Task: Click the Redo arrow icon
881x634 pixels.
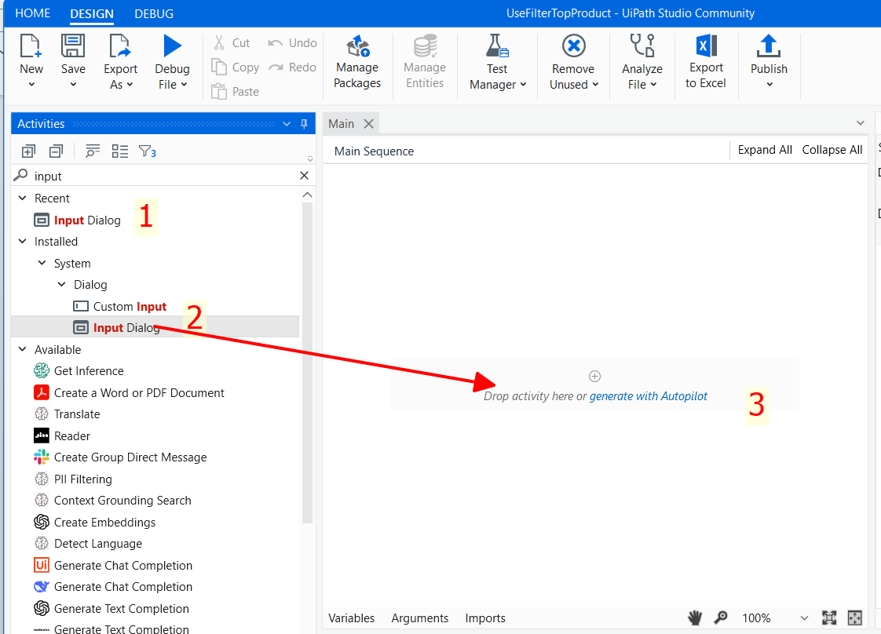Action: pyautogui.click(x=275, y=67)
